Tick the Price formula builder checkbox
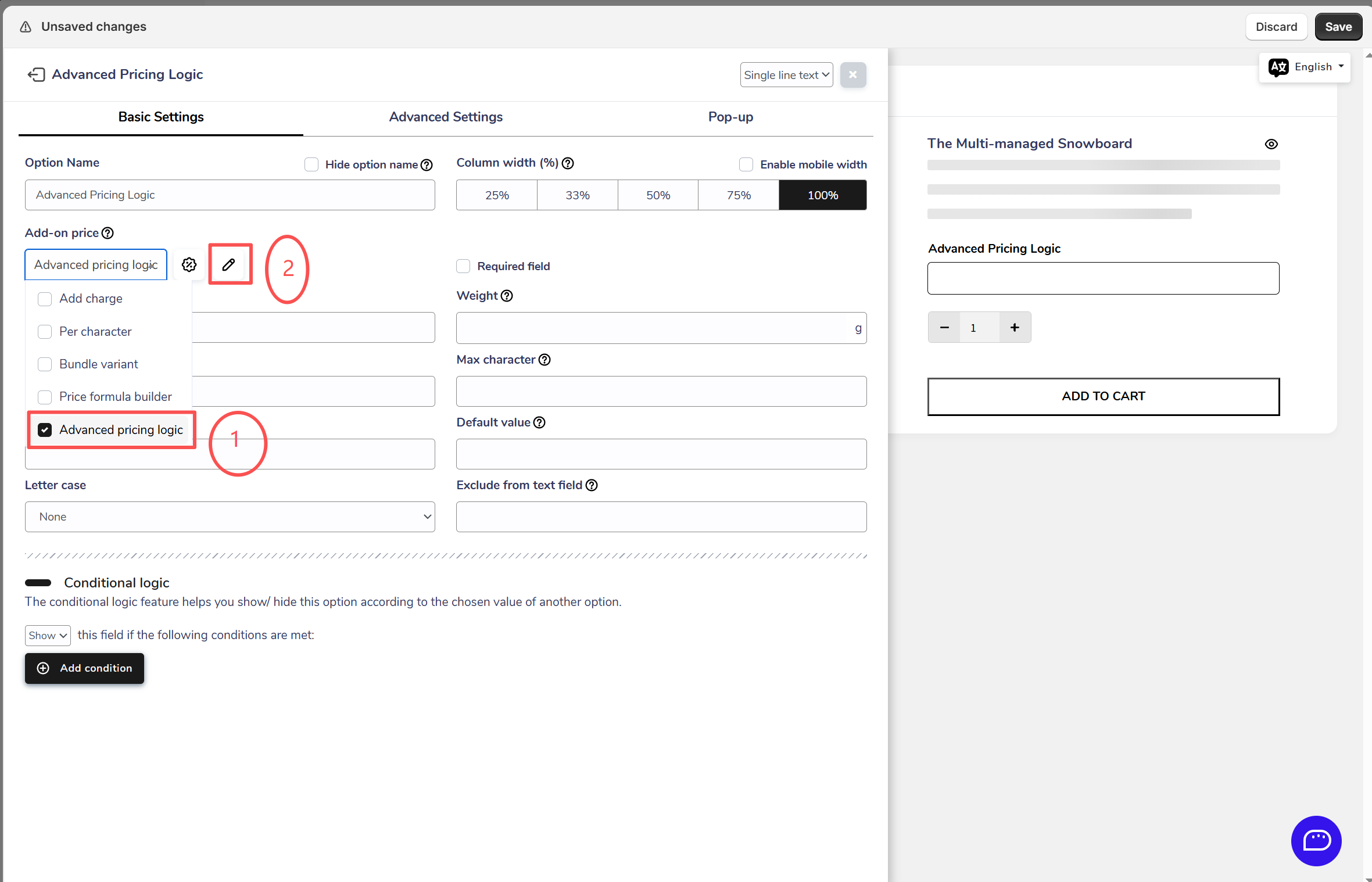 click(45, 397)
